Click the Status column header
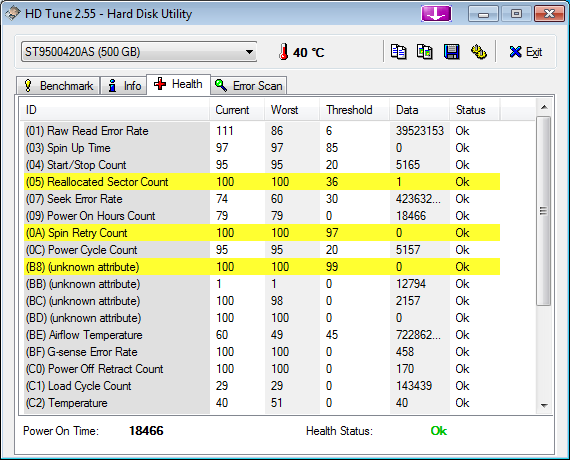Viewport: 571px width, 463px height. [x=475, y=110]
